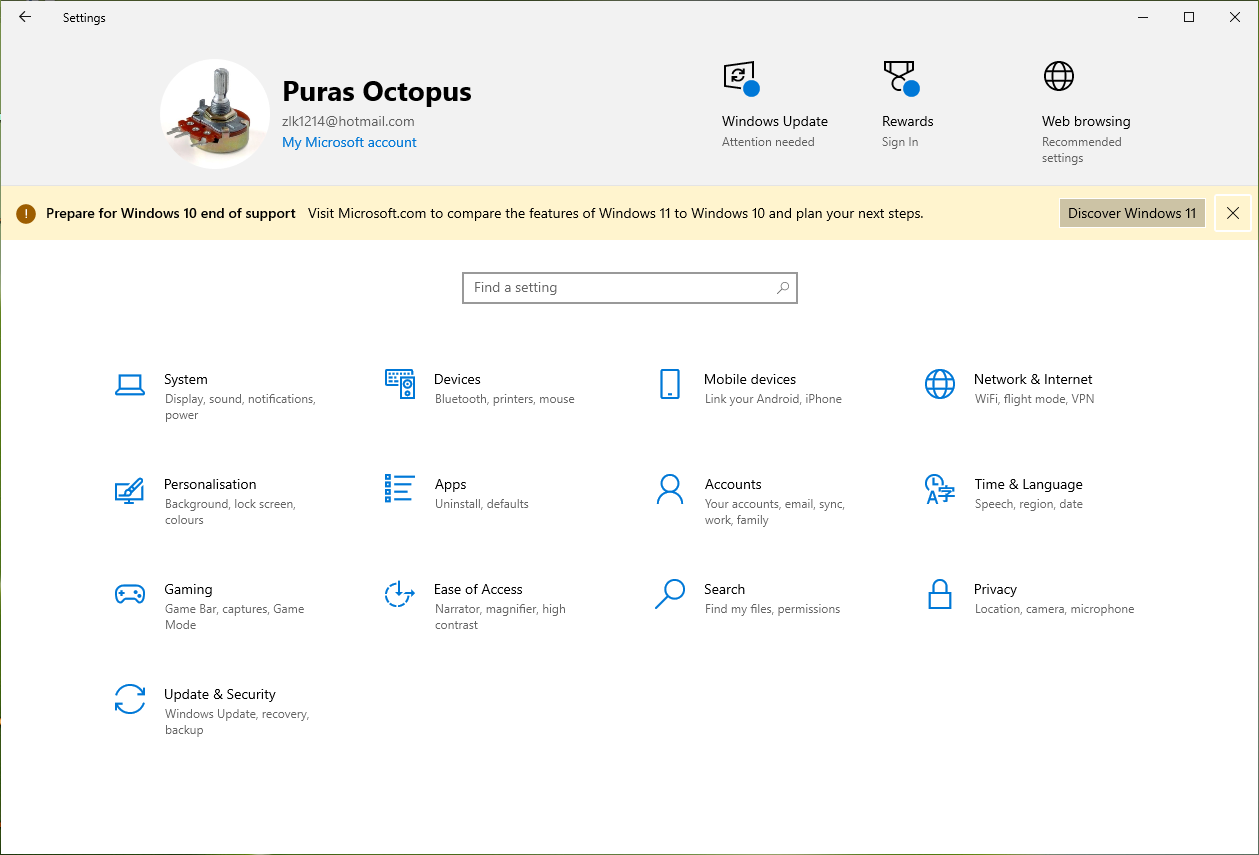Click the Gaming controller icon
Screen dimensions: 1259x855
click(x=130, y=594)
